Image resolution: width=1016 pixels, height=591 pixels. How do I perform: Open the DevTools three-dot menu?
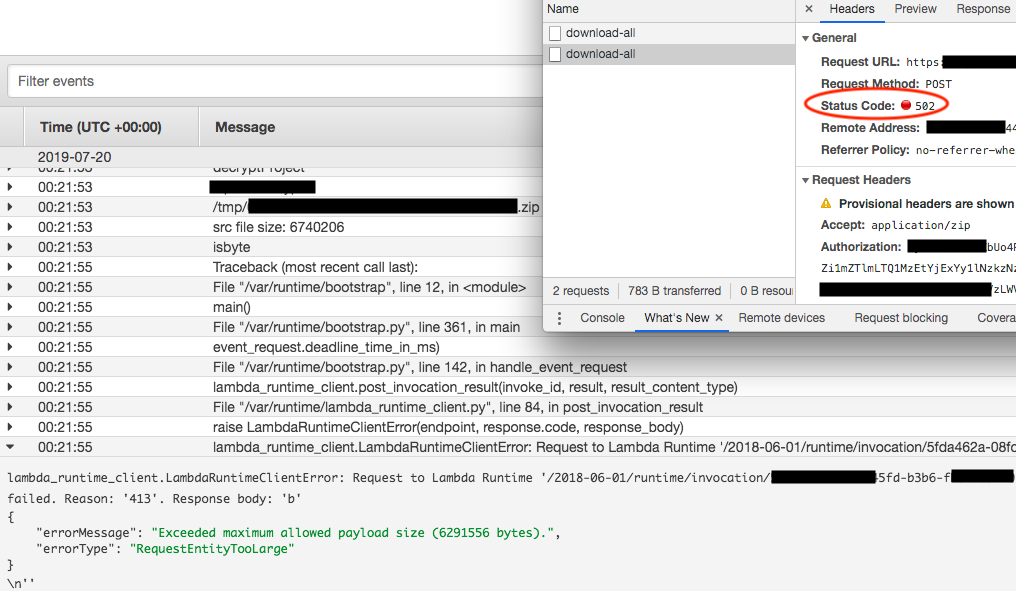pyautogui.click(x=558, y=318)
